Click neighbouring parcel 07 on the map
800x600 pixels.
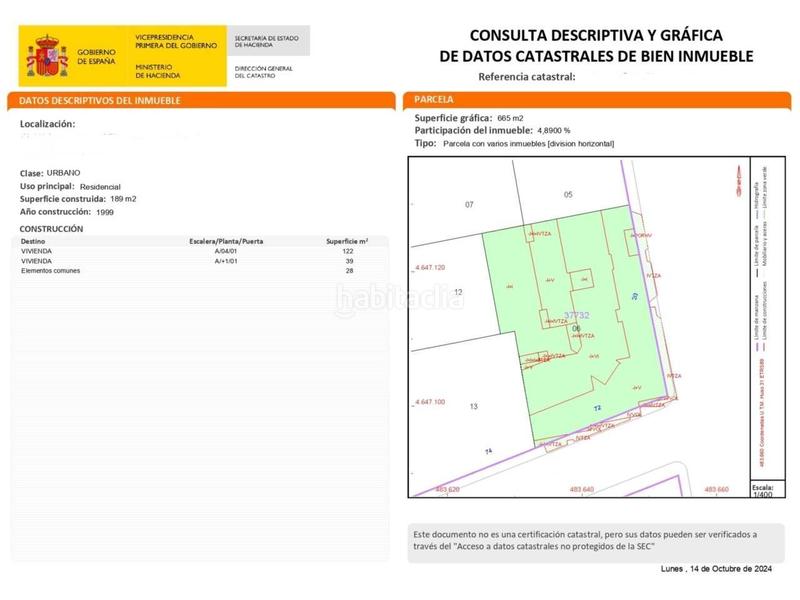click(468, 204)
